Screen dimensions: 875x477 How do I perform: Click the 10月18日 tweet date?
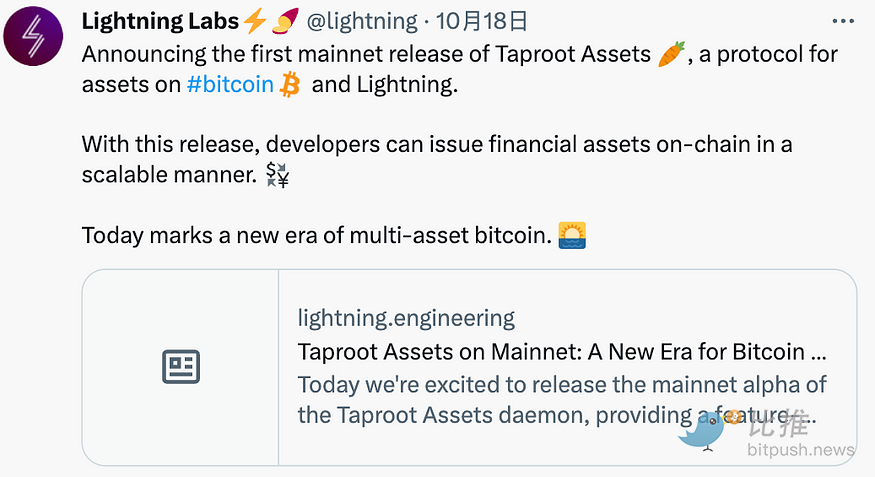[482, 21]
